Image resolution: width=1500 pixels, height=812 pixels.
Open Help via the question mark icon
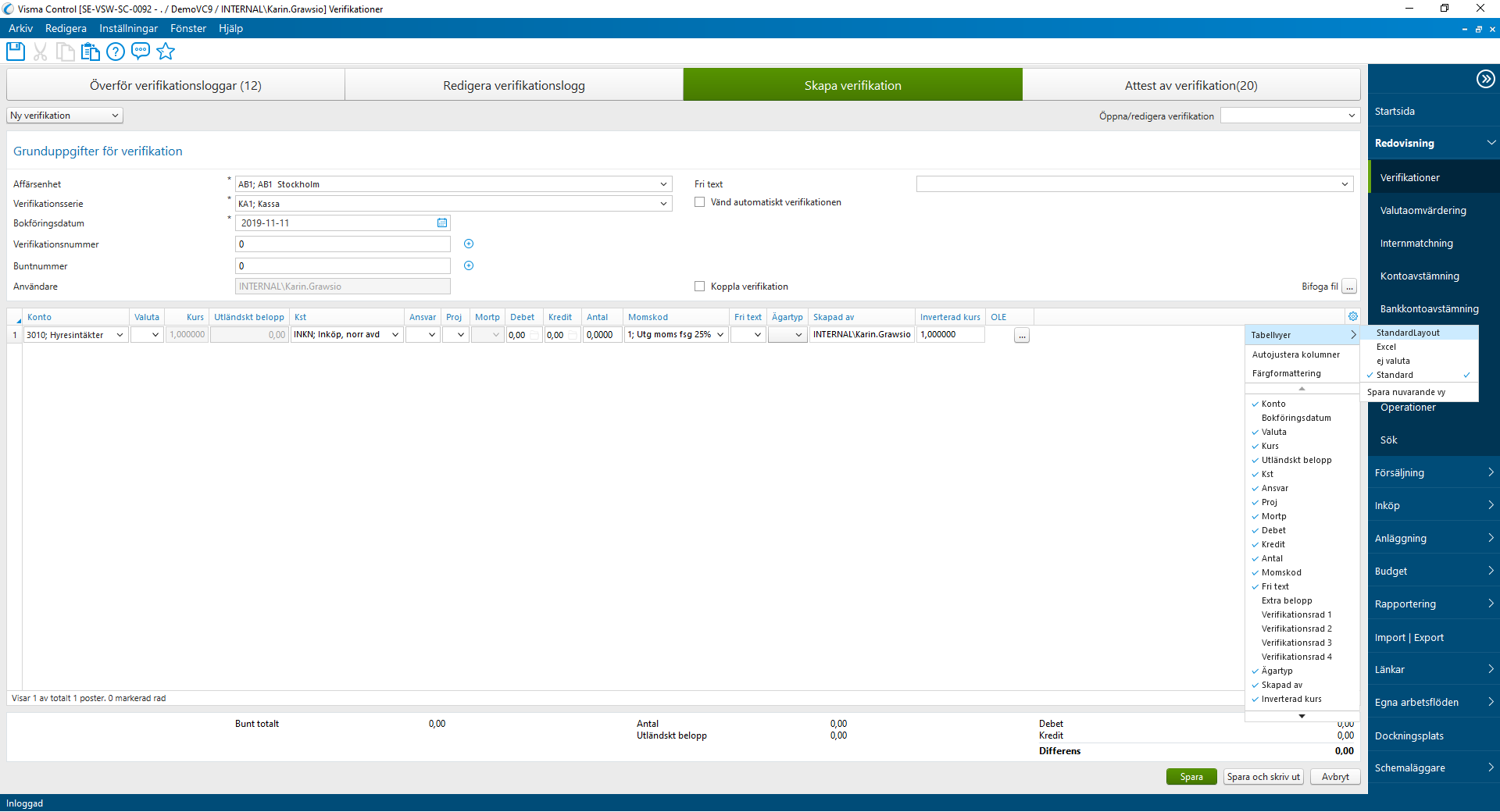115,52
